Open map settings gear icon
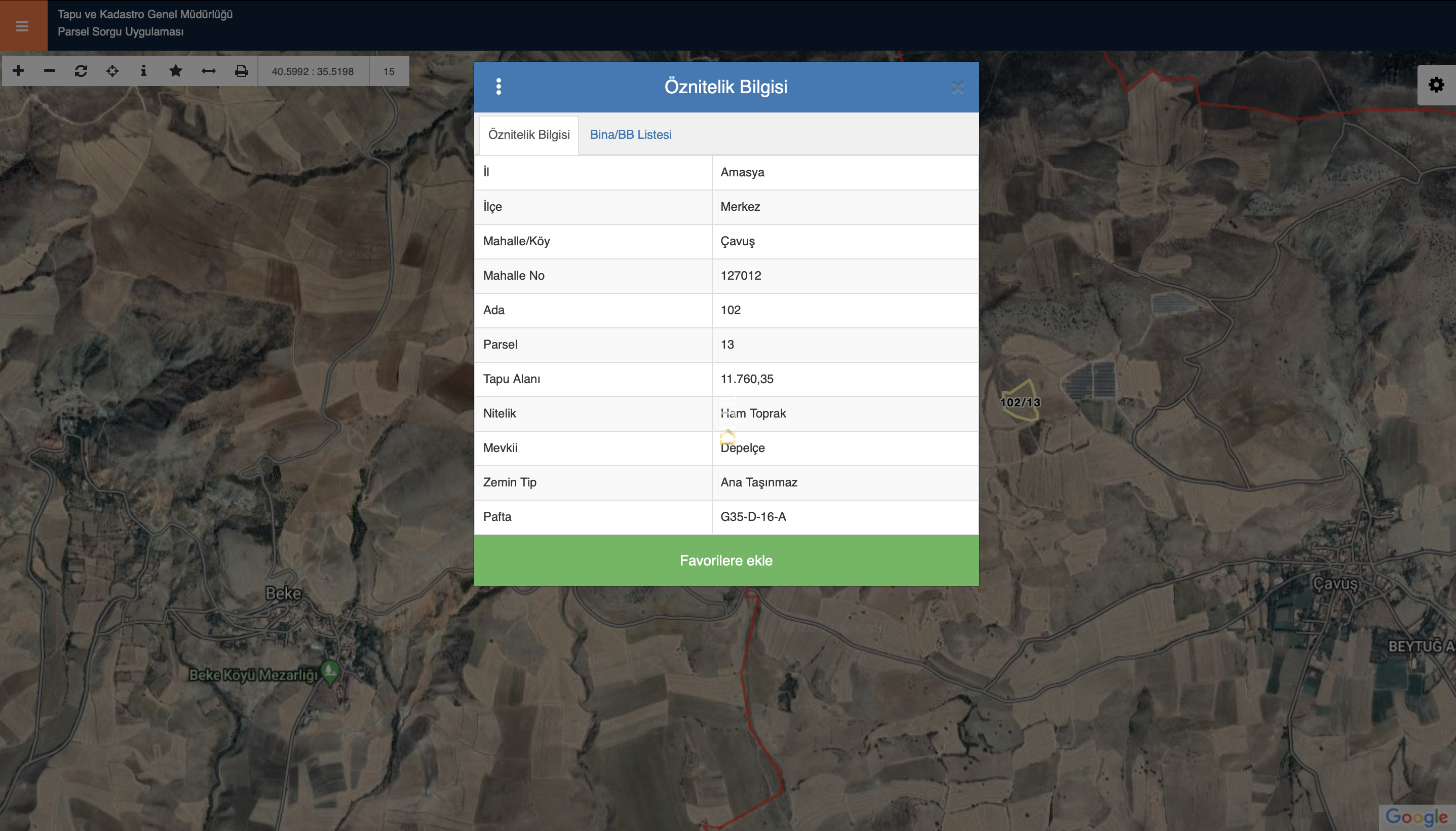Viewport: 1456px width, 831px height. click(1437, 85)
